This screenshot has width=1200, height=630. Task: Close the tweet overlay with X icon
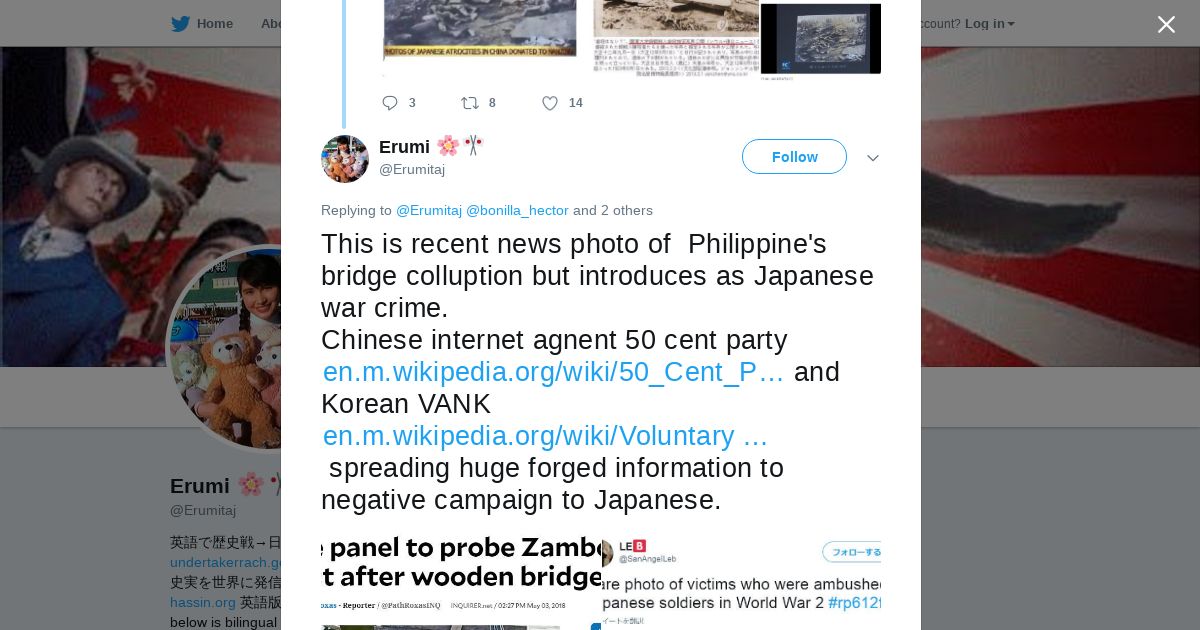[x=1166, y=25]
